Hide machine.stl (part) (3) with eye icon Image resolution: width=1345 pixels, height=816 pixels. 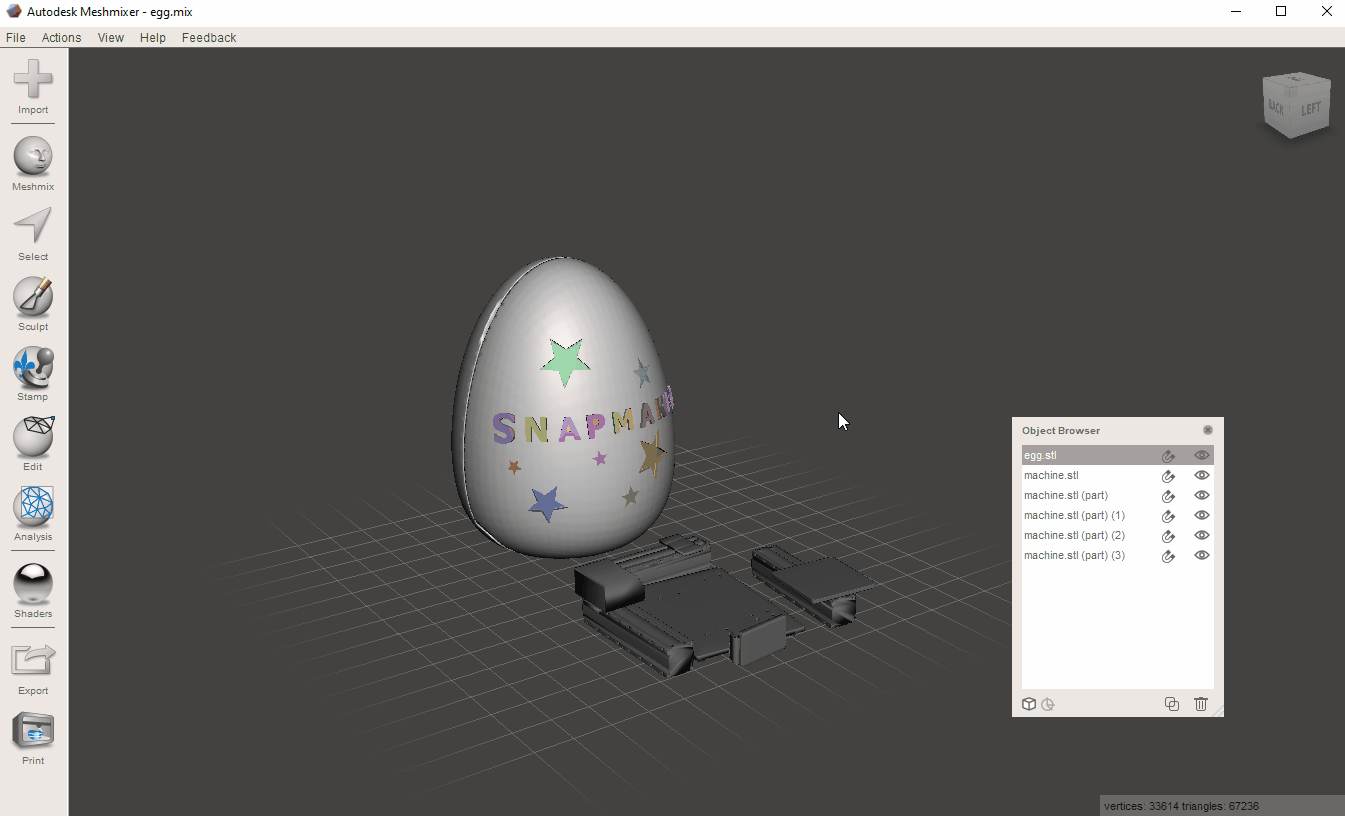(x=1202, y=556)
